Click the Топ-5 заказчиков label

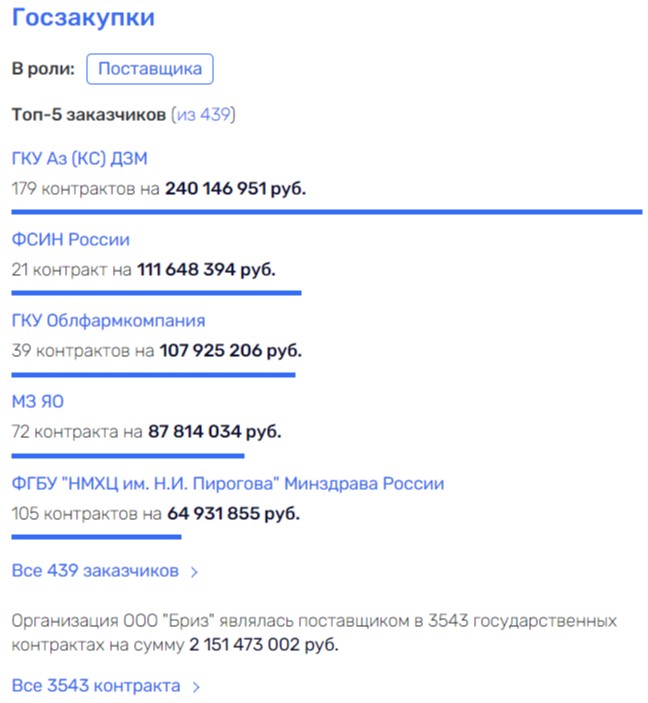point(88,115)
